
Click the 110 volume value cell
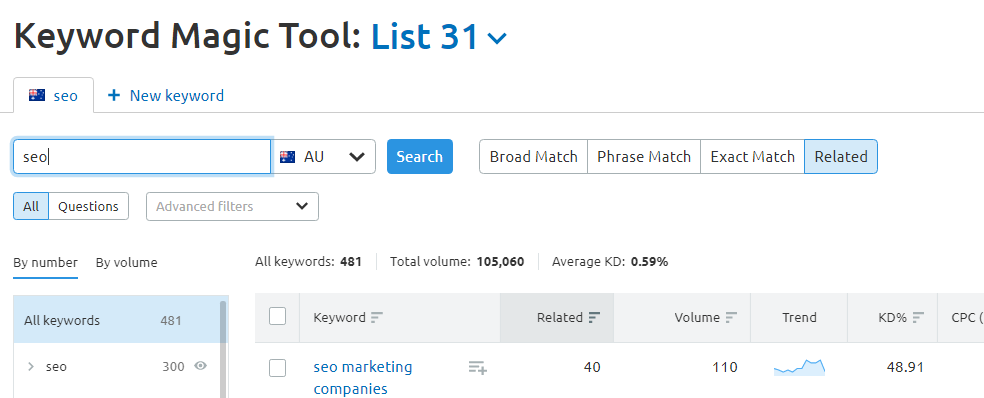pos(725,367)
